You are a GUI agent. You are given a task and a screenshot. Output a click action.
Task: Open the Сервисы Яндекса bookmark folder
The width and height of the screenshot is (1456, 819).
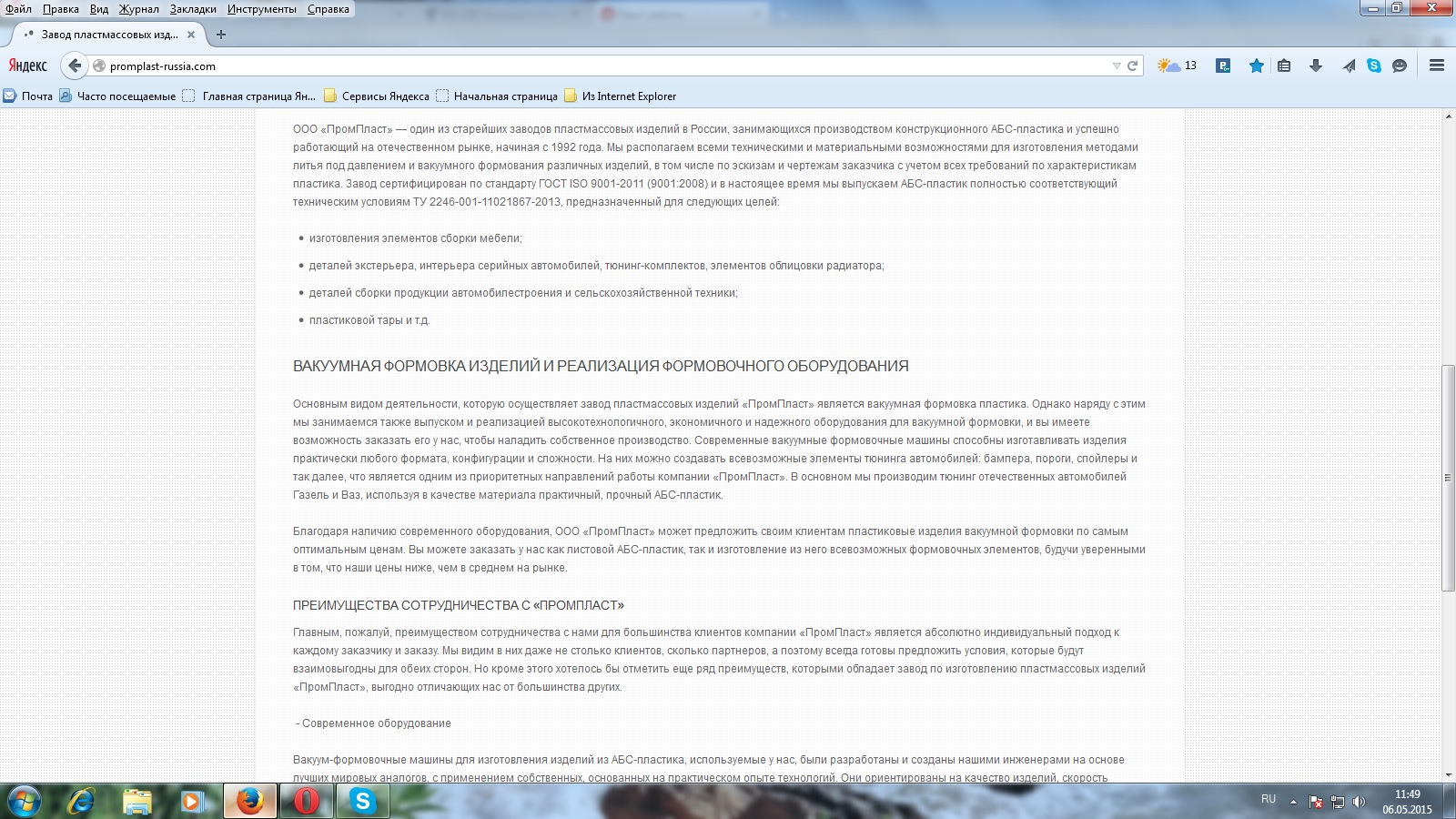[377, 96]
